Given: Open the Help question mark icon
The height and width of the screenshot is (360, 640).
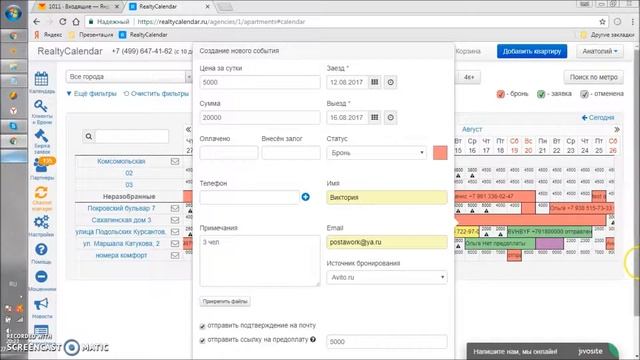Looking at the screenshot, I should tap(42, 253).
